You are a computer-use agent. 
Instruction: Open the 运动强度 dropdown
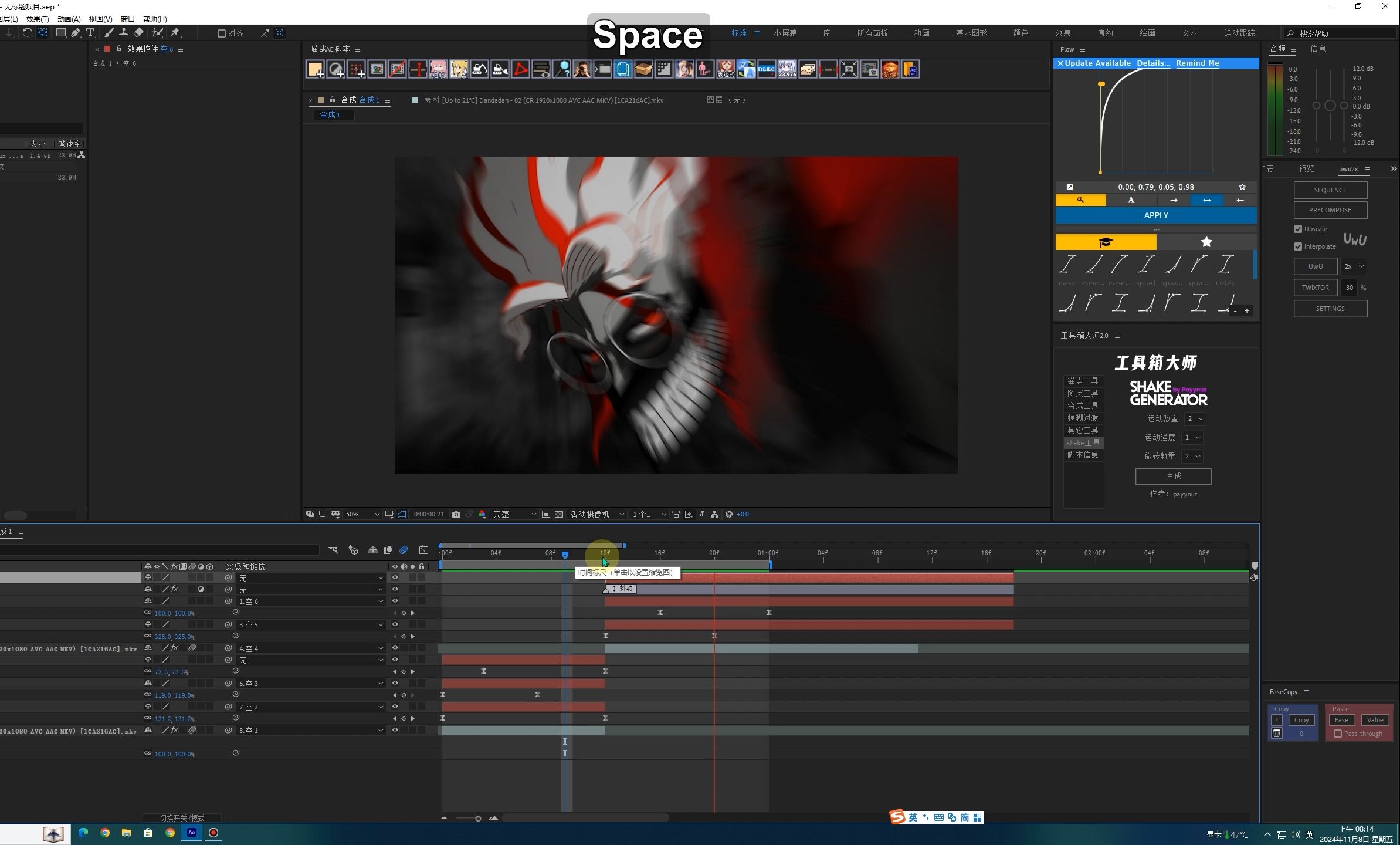[x=1192, y=437]
